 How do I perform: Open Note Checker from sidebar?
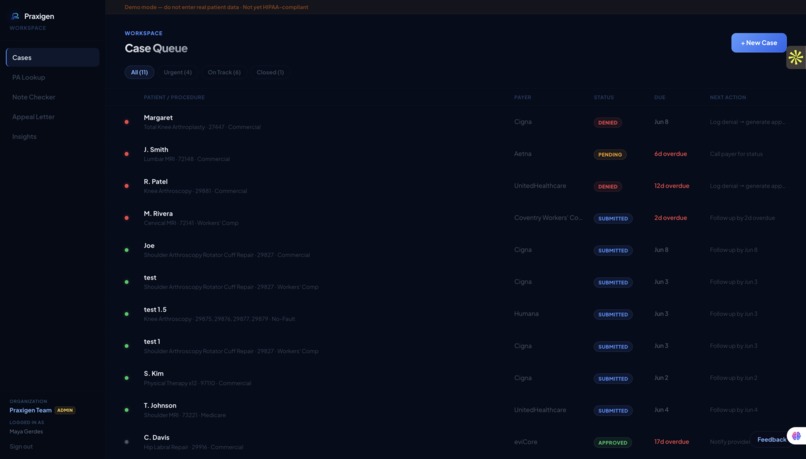[33, 97]
